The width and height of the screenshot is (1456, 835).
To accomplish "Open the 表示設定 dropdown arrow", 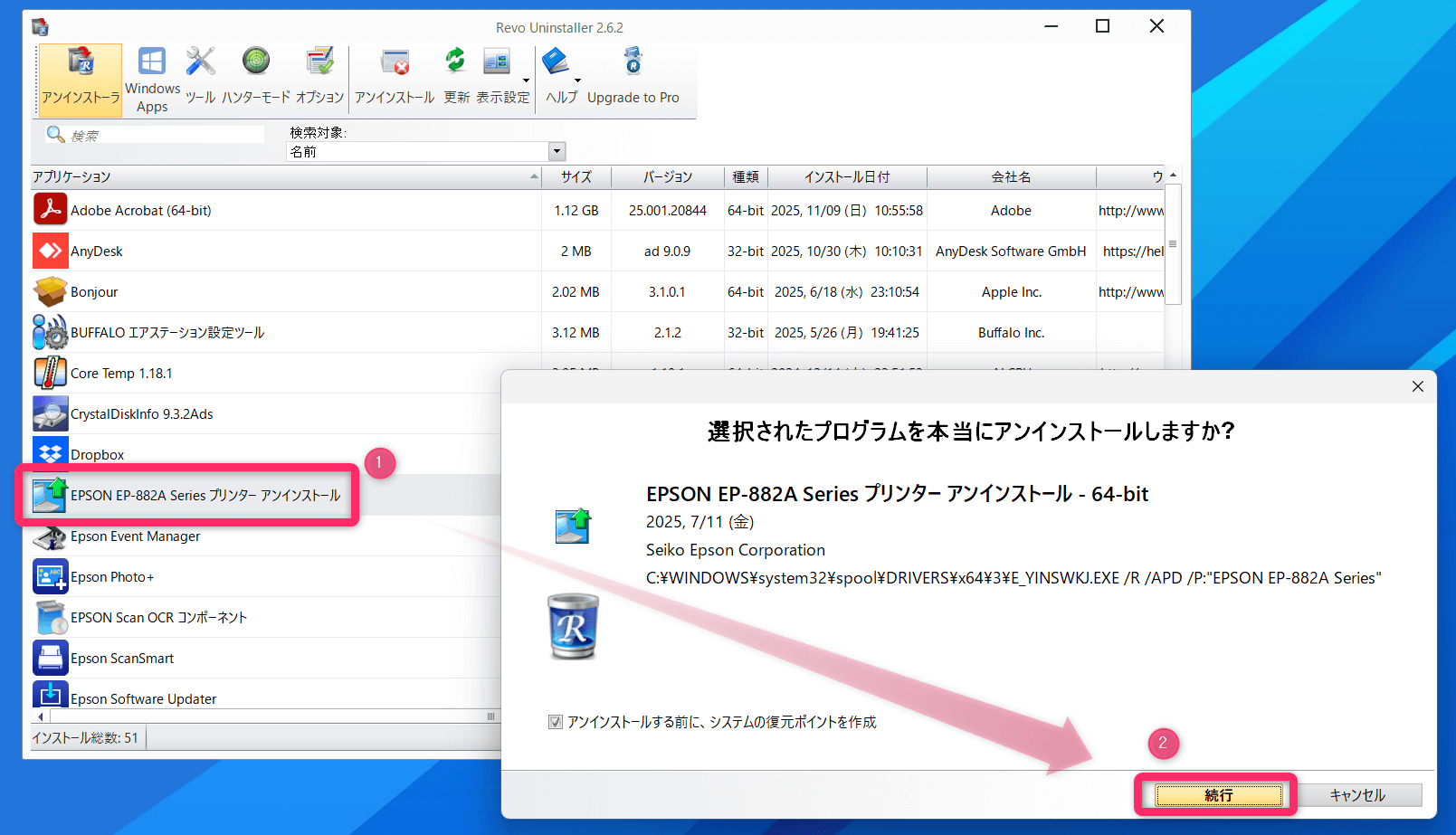I will (526, 81).
